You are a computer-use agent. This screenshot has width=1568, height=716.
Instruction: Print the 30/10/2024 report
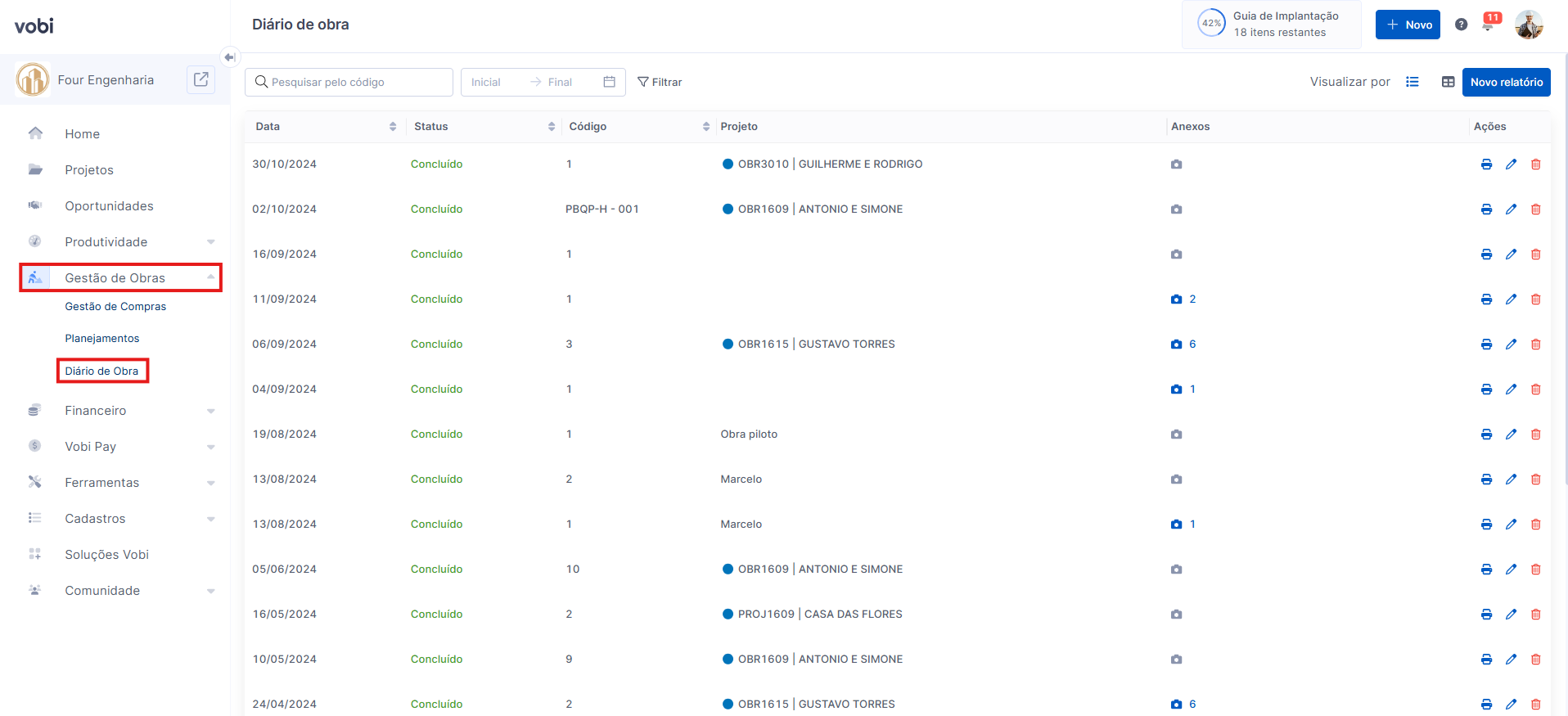click(x=1486, y=164)
